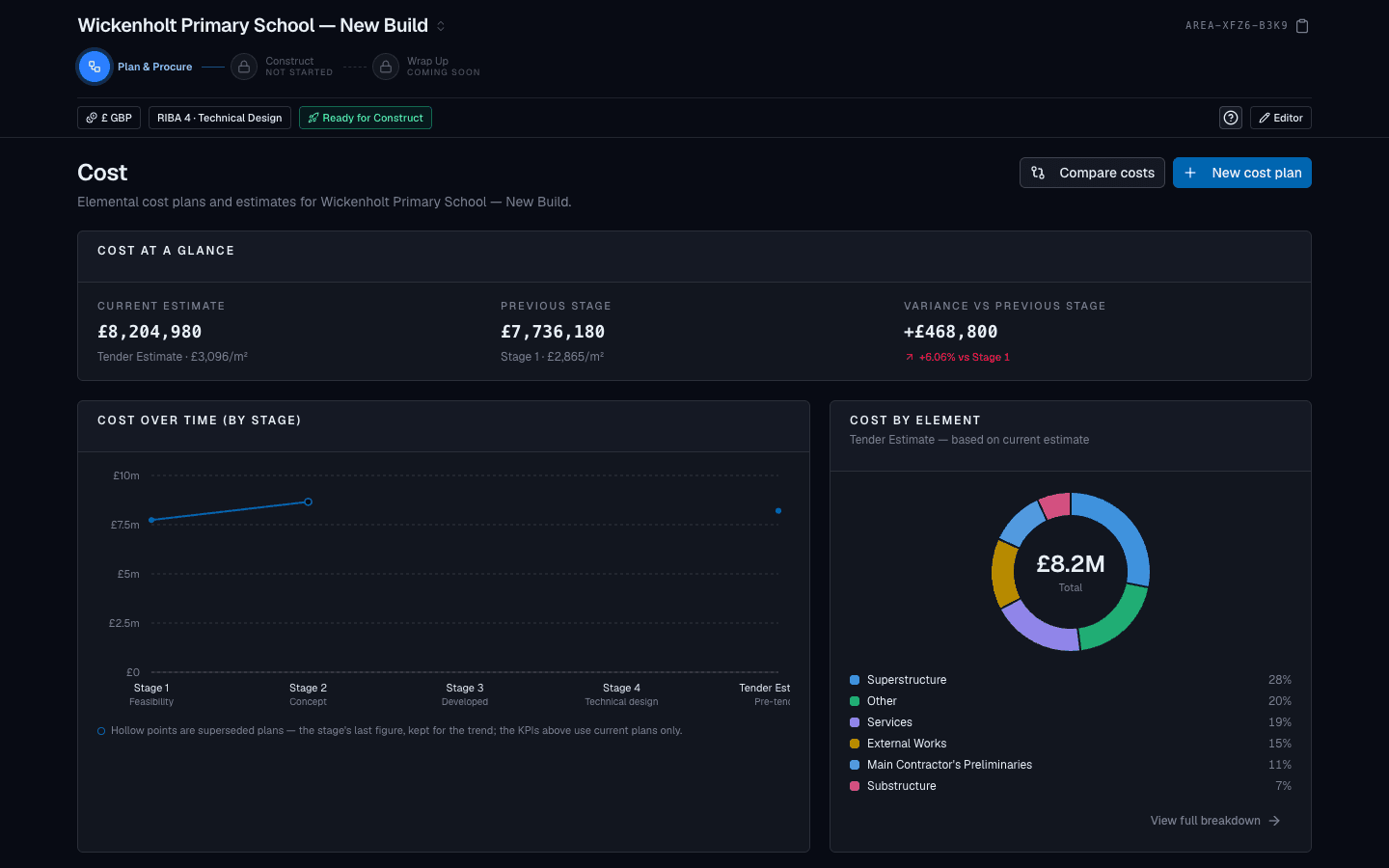
Task: Switch mode using the Editor button
Action: pos(1281,118)
